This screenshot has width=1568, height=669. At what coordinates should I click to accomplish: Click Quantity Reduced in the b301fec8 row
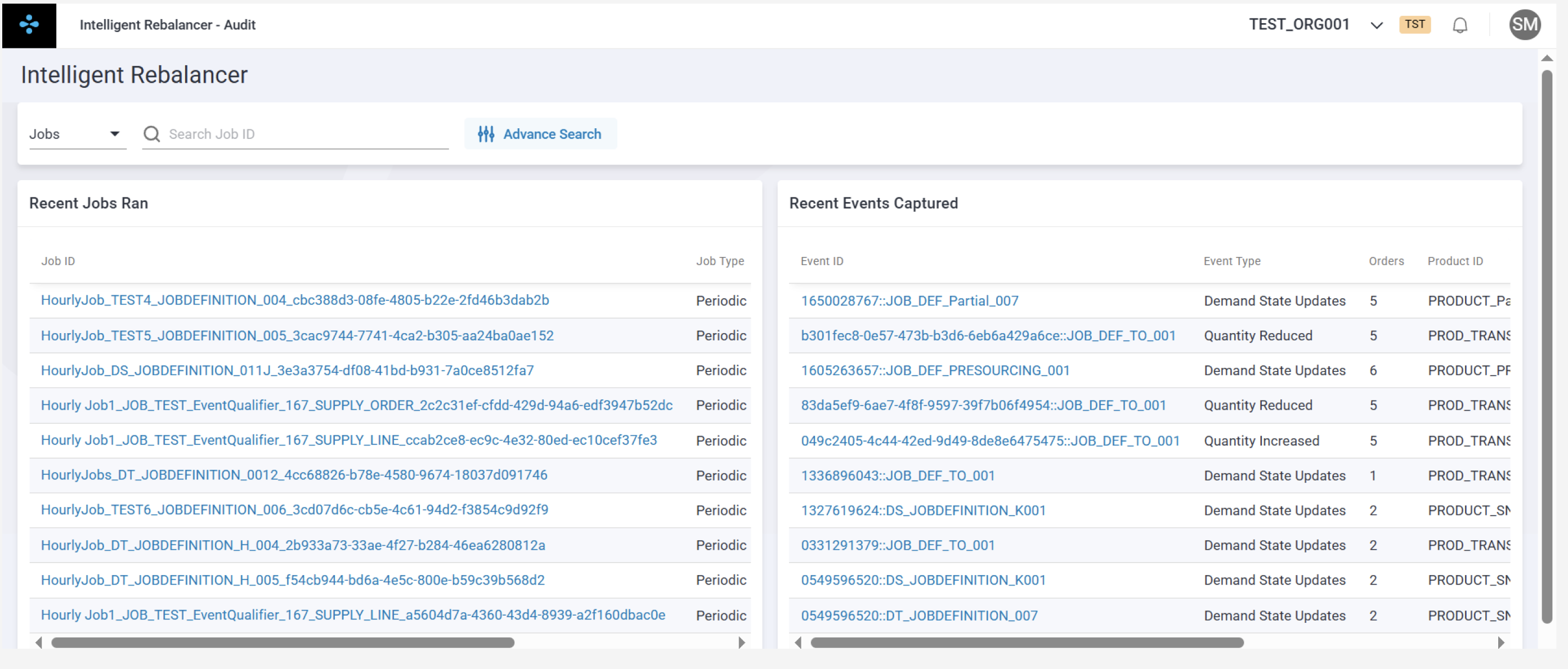pyautogui.click(x=1257, y=335)
